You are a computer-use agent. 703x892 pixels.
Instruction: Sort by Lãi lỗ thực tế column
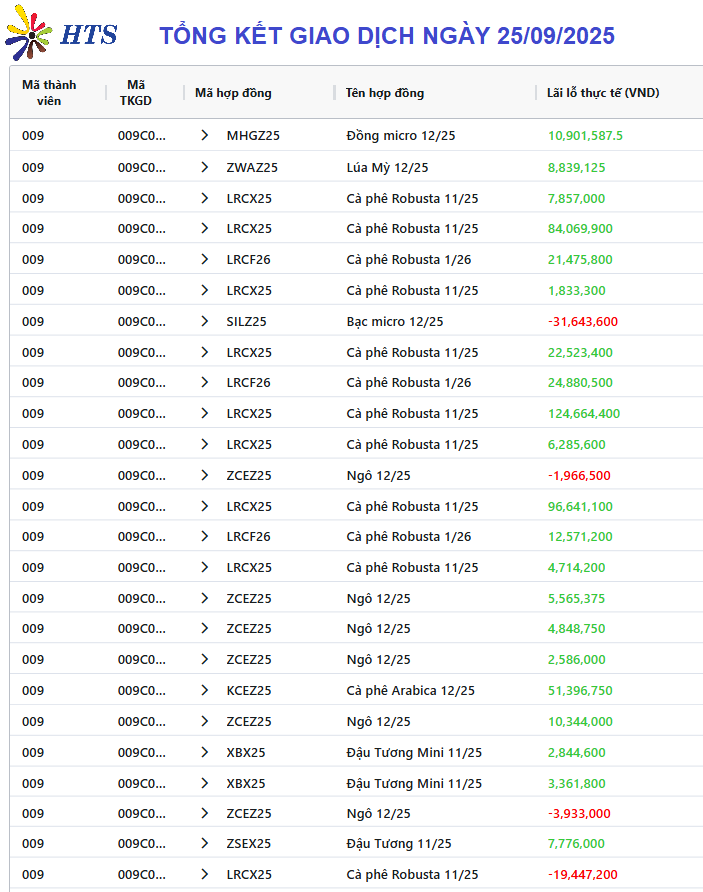click(603, 93)
